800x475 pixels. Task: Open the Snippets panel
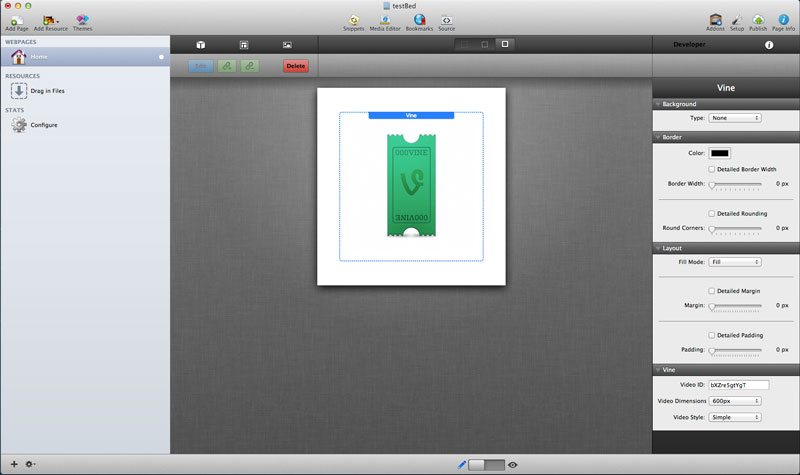(354, 19)
